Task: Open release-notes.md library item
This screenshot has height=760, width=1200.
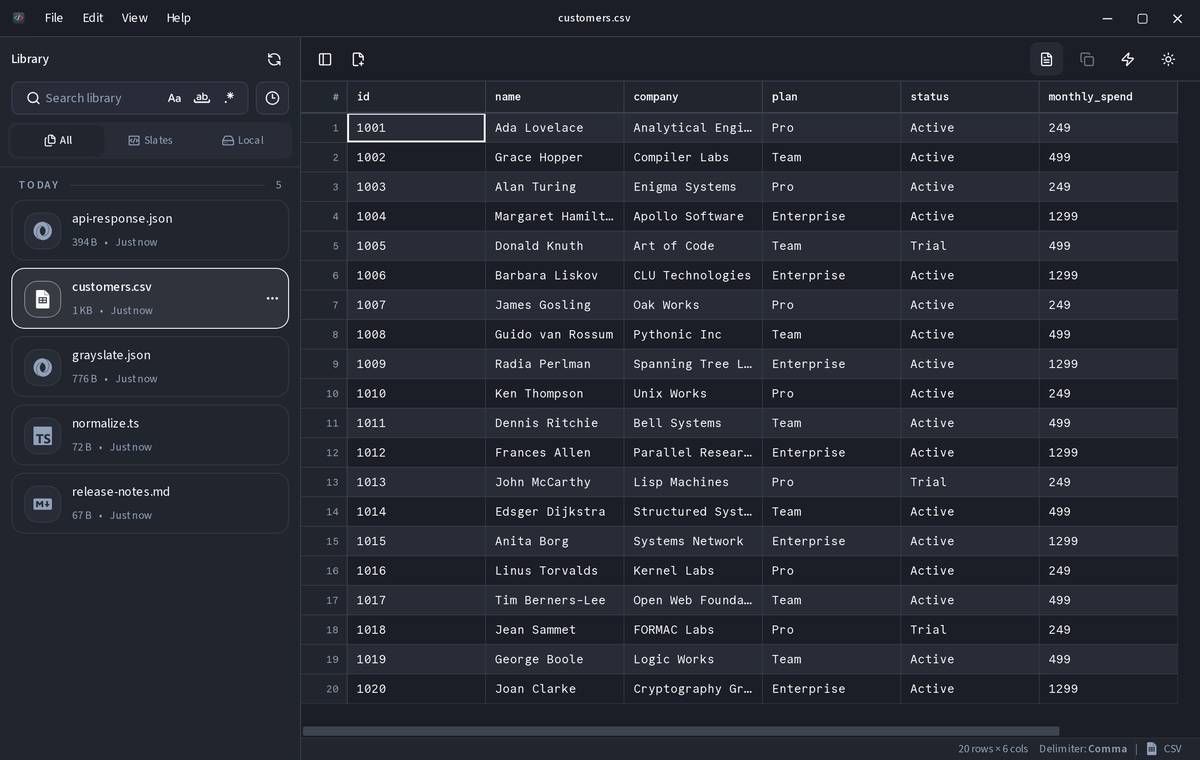Action: 150,503
